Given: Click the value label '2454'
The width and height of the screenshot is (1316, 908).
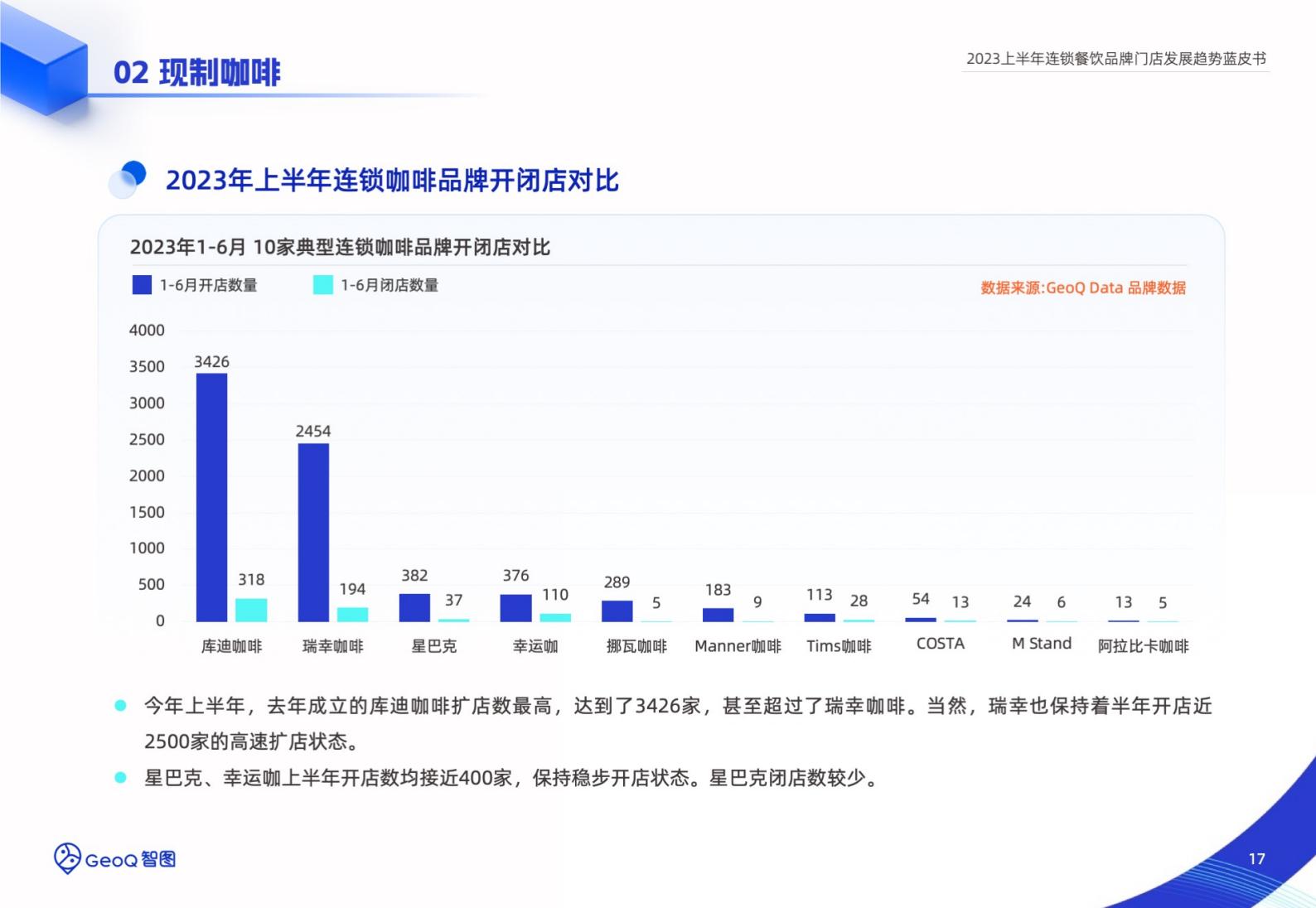Looking at the screenshot, I should coord(313,431).
